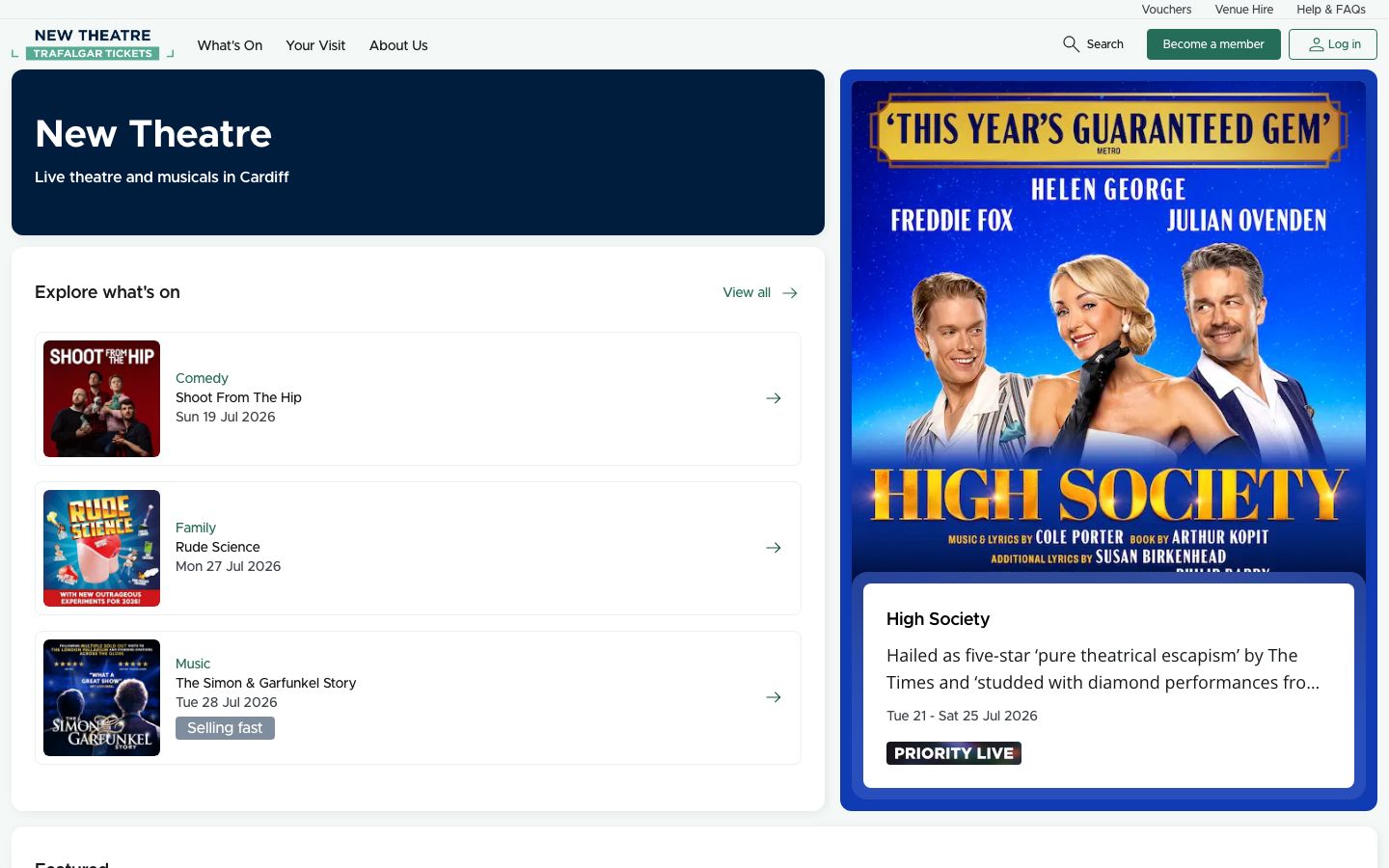Open the Help & FAQs link
The height and width of the screenshot is (868, 1389).
tap(1331, 10)
